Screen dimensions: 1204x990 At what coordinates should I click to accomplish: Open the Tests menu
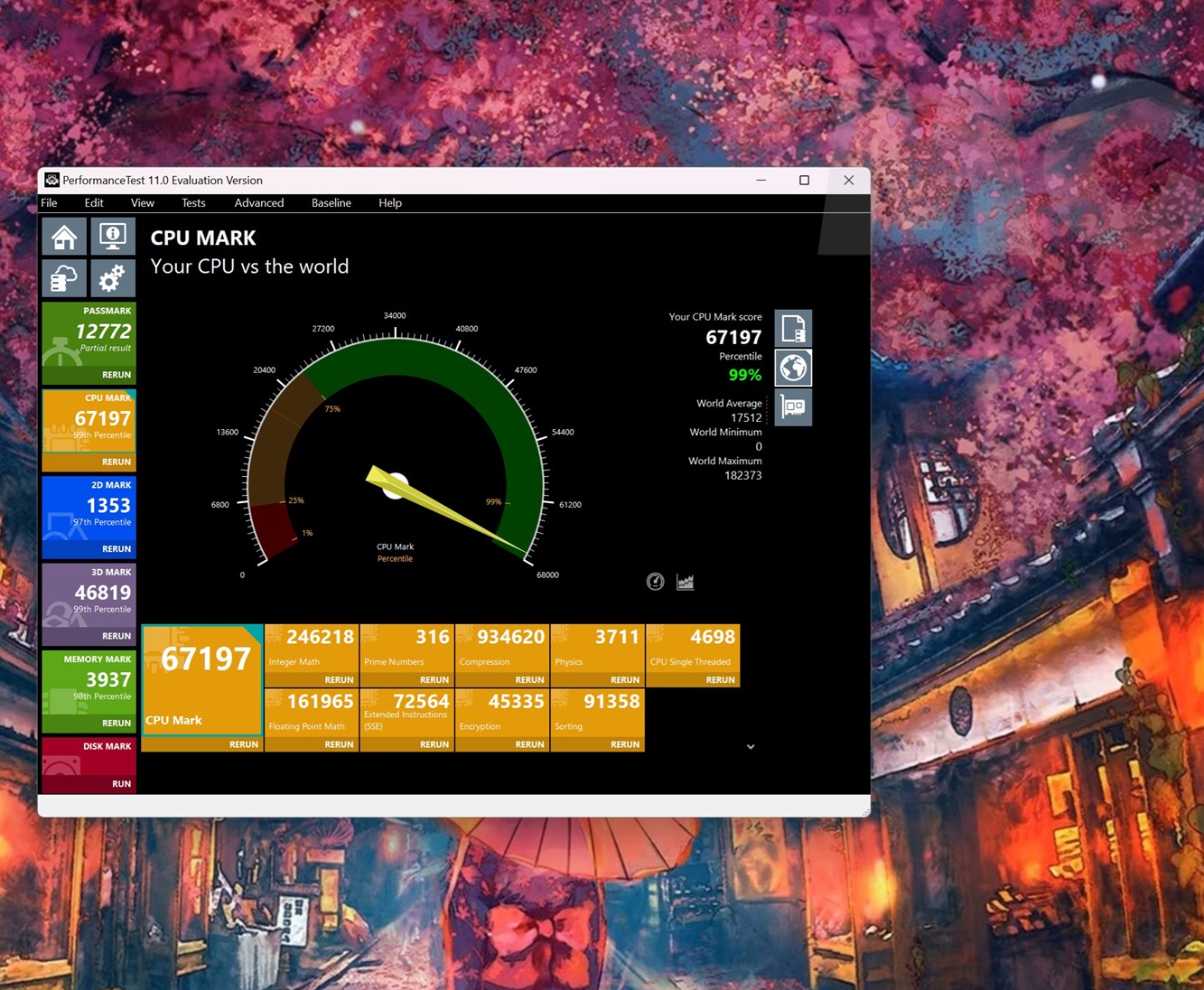click(193, 203)
